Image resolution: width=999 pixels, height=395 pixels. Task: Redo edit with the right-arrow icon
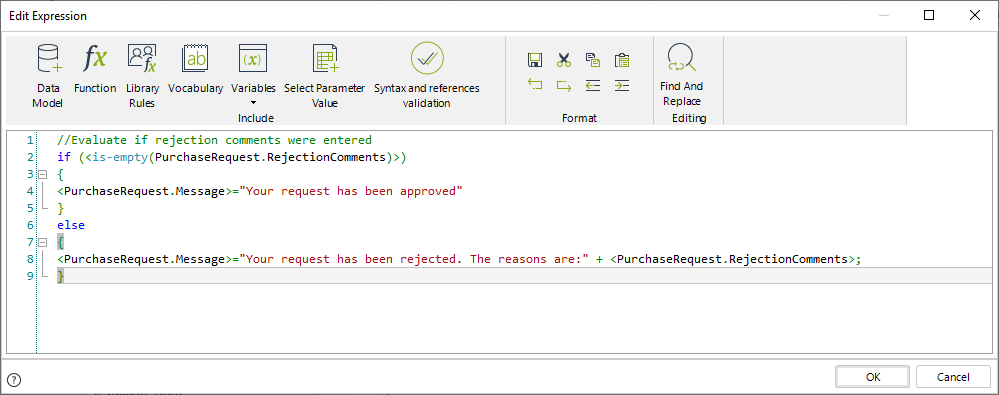564,85
